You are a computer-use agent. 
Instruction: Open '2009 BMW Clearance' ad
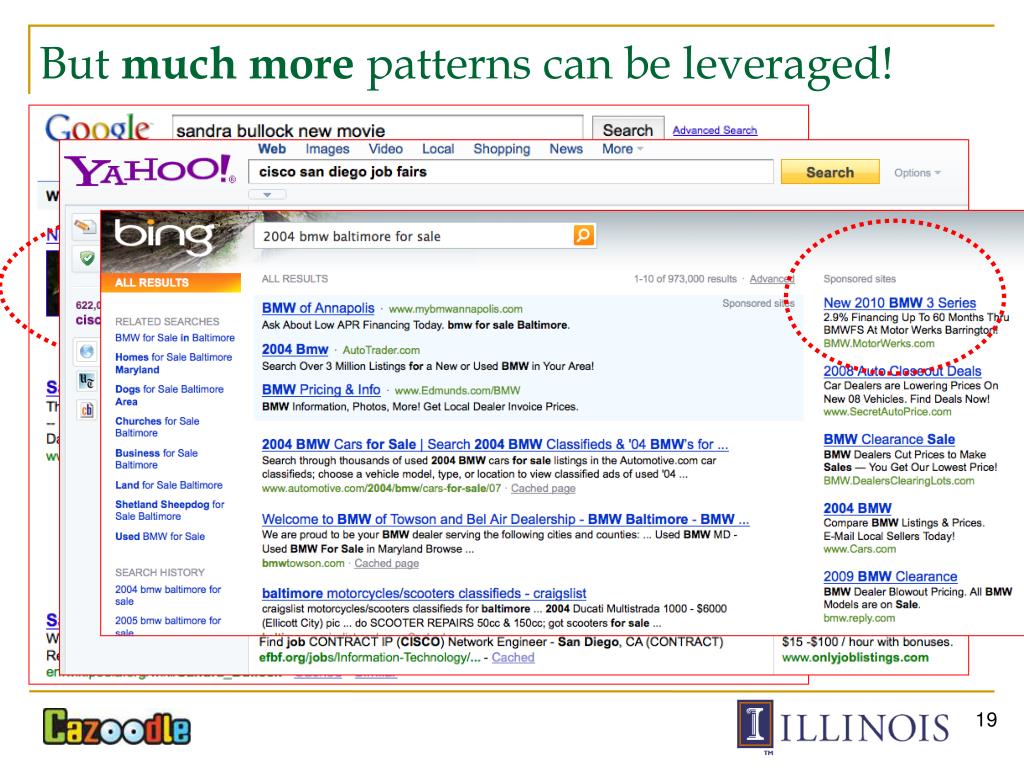pos(890,577)
